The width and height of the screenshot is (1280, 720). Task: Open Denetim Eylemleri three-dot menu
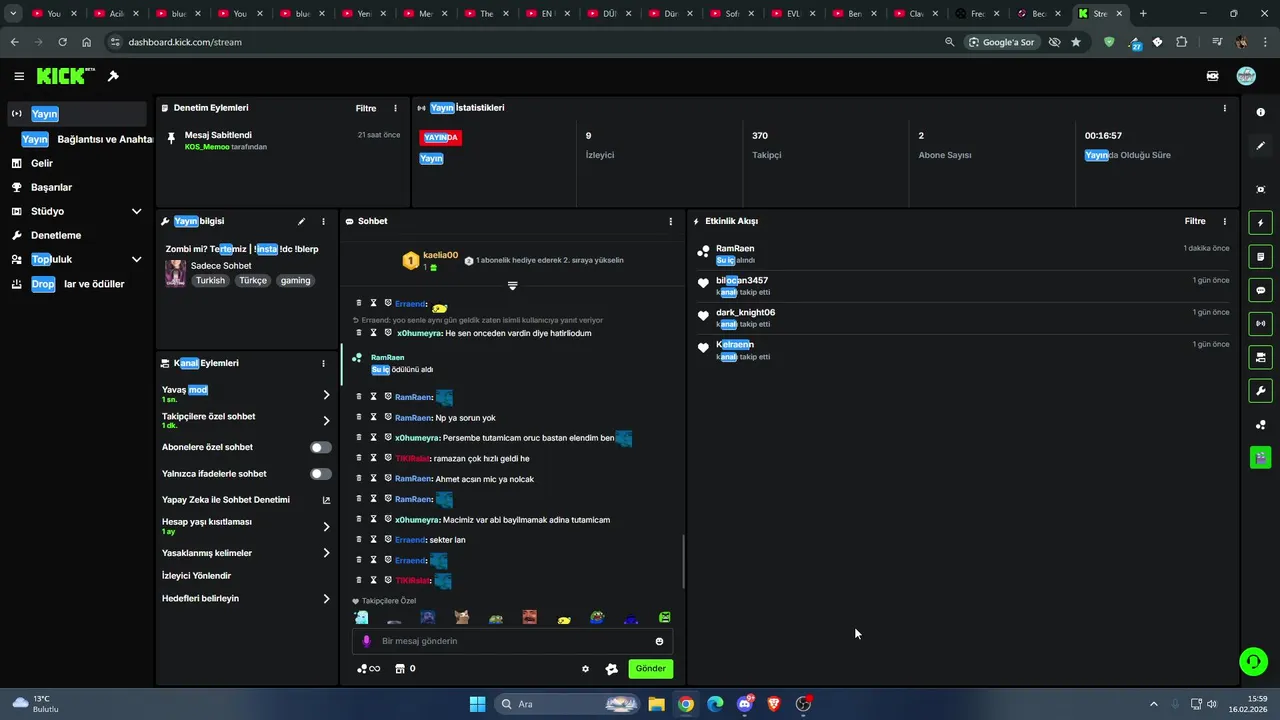pos(395,108)
